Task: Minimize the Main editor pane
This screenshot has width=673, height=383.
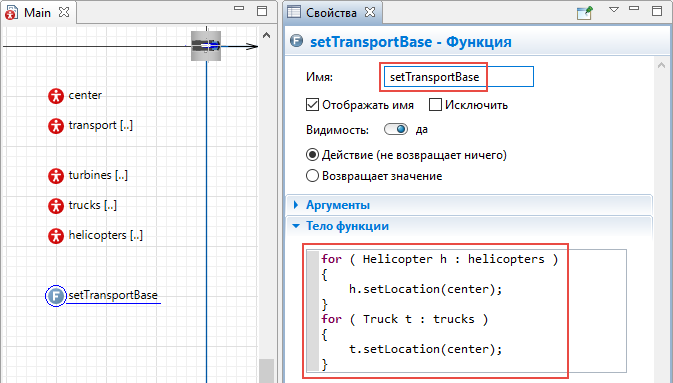Action: [x=239, y=9]
